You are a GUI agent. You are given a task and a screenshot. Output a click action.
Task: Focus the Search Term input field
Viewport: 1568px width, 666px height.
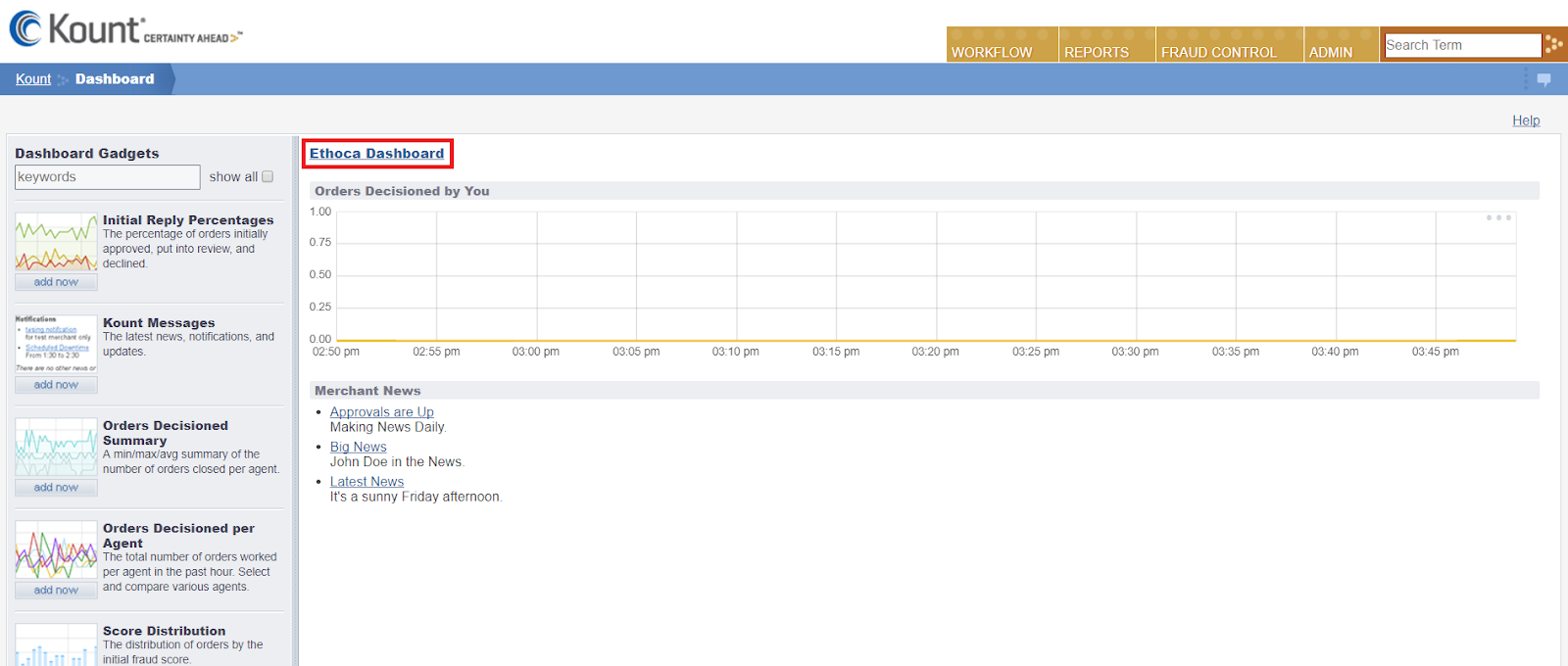pos(1462,45)
